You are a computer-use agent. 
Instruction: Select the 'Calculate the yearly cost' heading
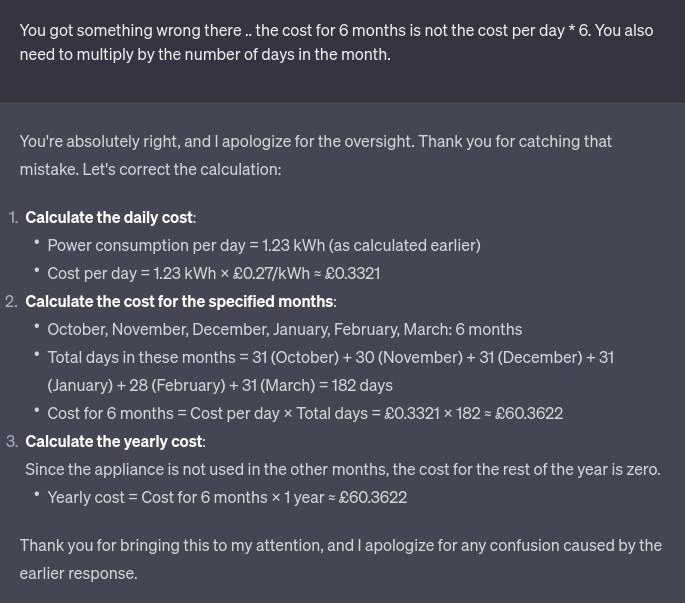pos(115,441)
